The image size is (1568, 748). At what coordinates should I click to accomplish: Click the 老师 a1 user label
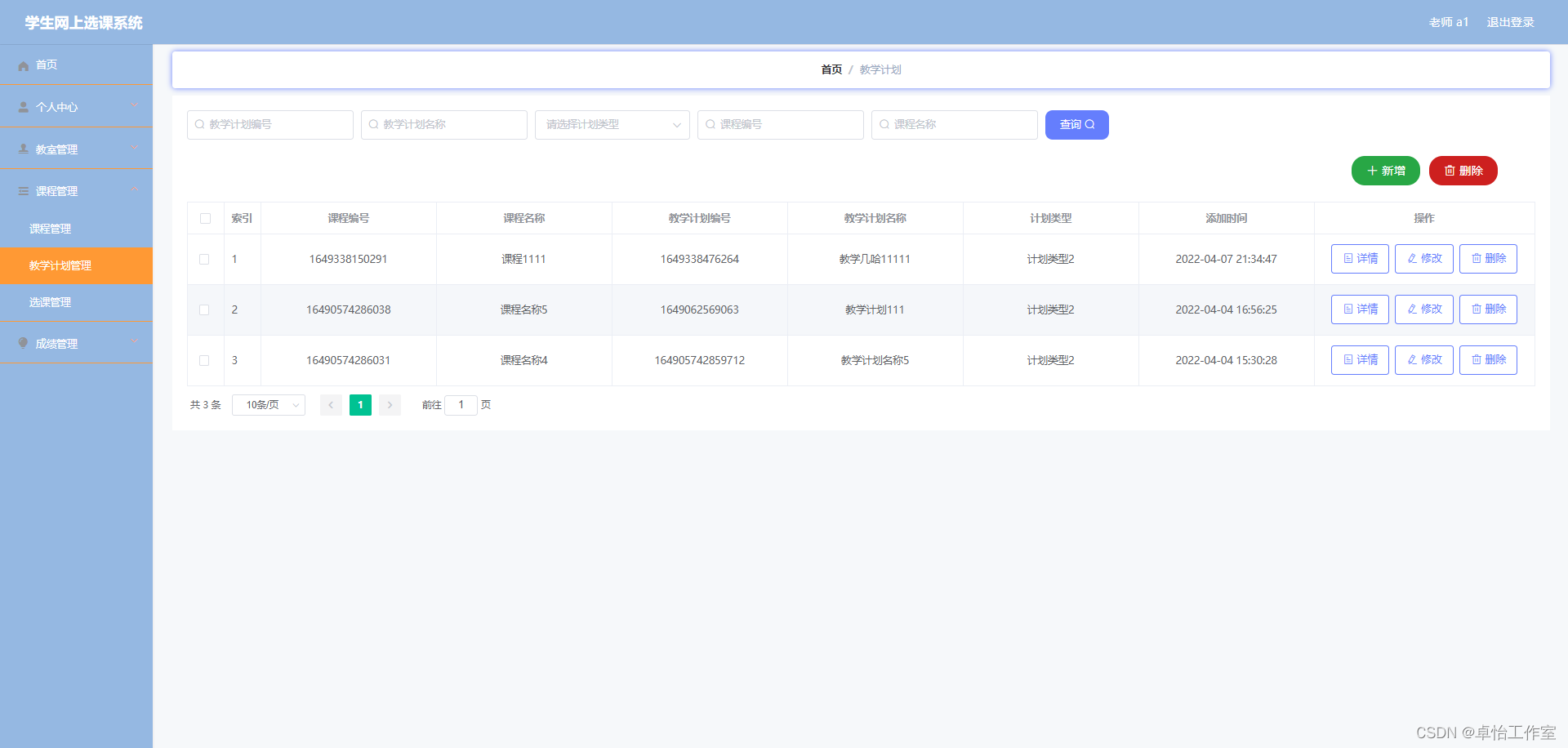click(1449, 23)
